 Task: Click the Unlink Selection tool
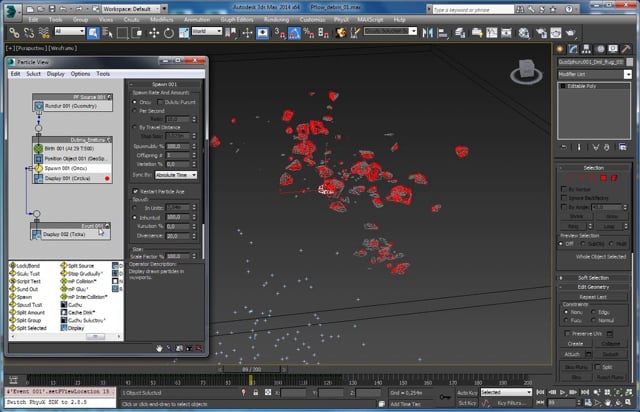[29, 33]
